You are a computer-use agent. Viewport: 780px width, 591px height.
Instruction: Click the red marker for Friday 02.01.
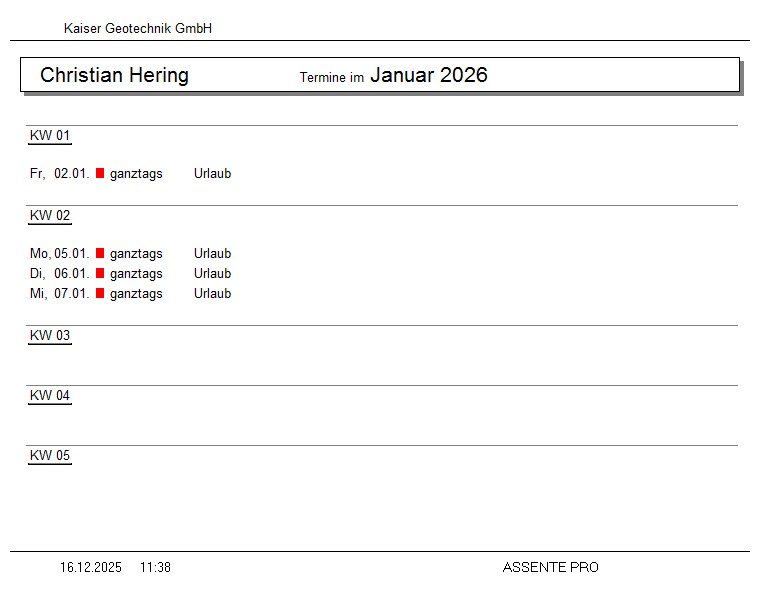tap(100, 173)
